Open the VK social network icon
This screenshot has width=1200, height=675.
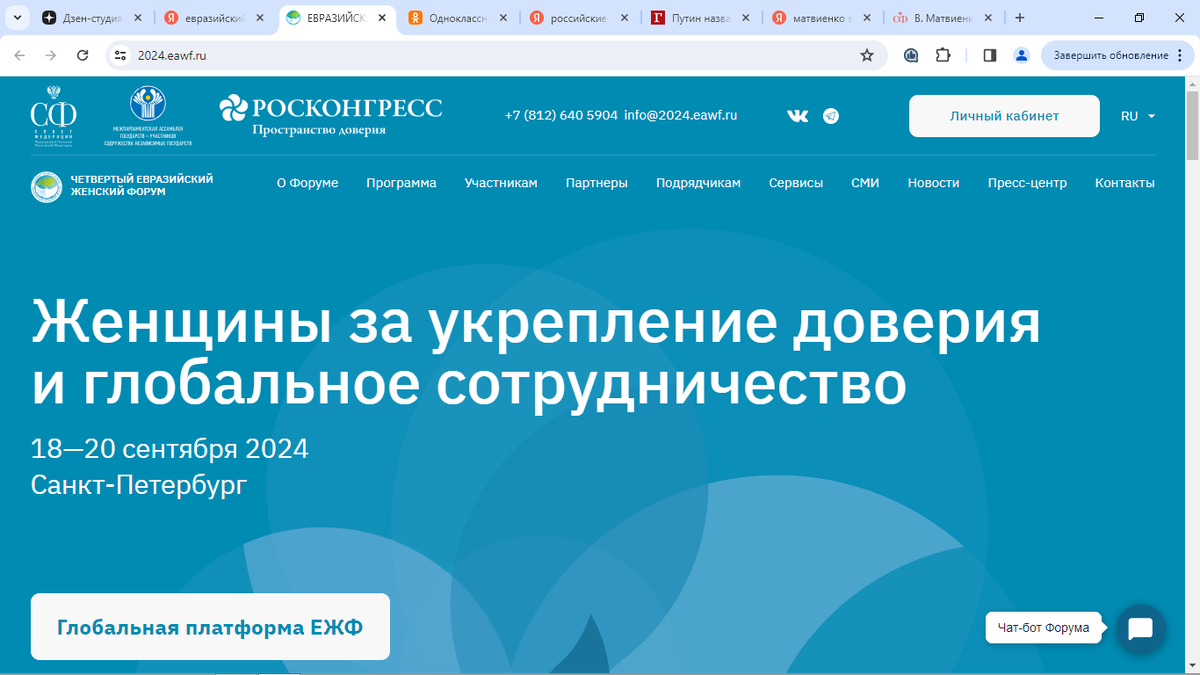coord(798,116)
